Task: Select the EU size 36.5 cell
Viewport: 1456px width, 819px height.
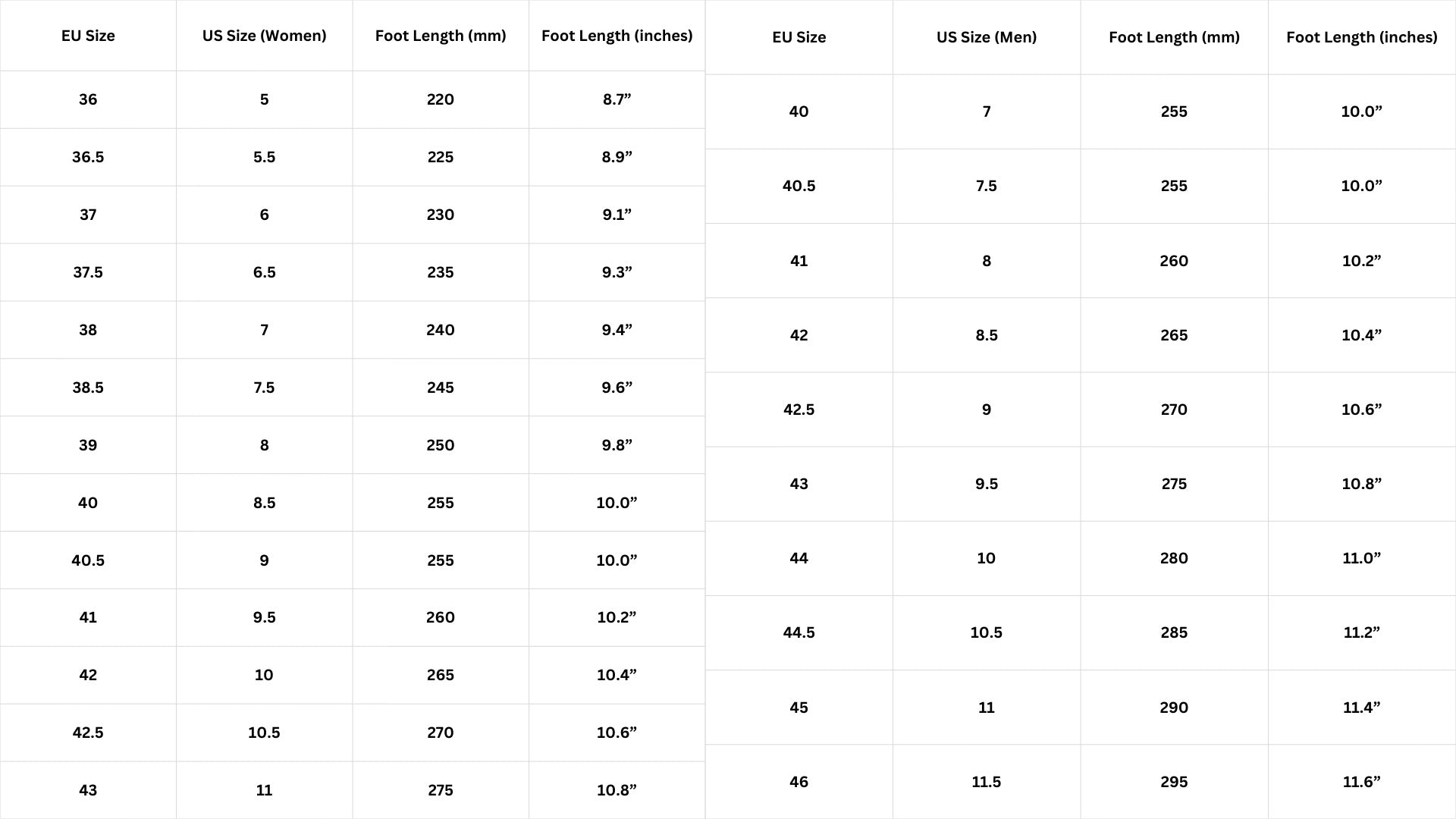Action: [88, 157]
